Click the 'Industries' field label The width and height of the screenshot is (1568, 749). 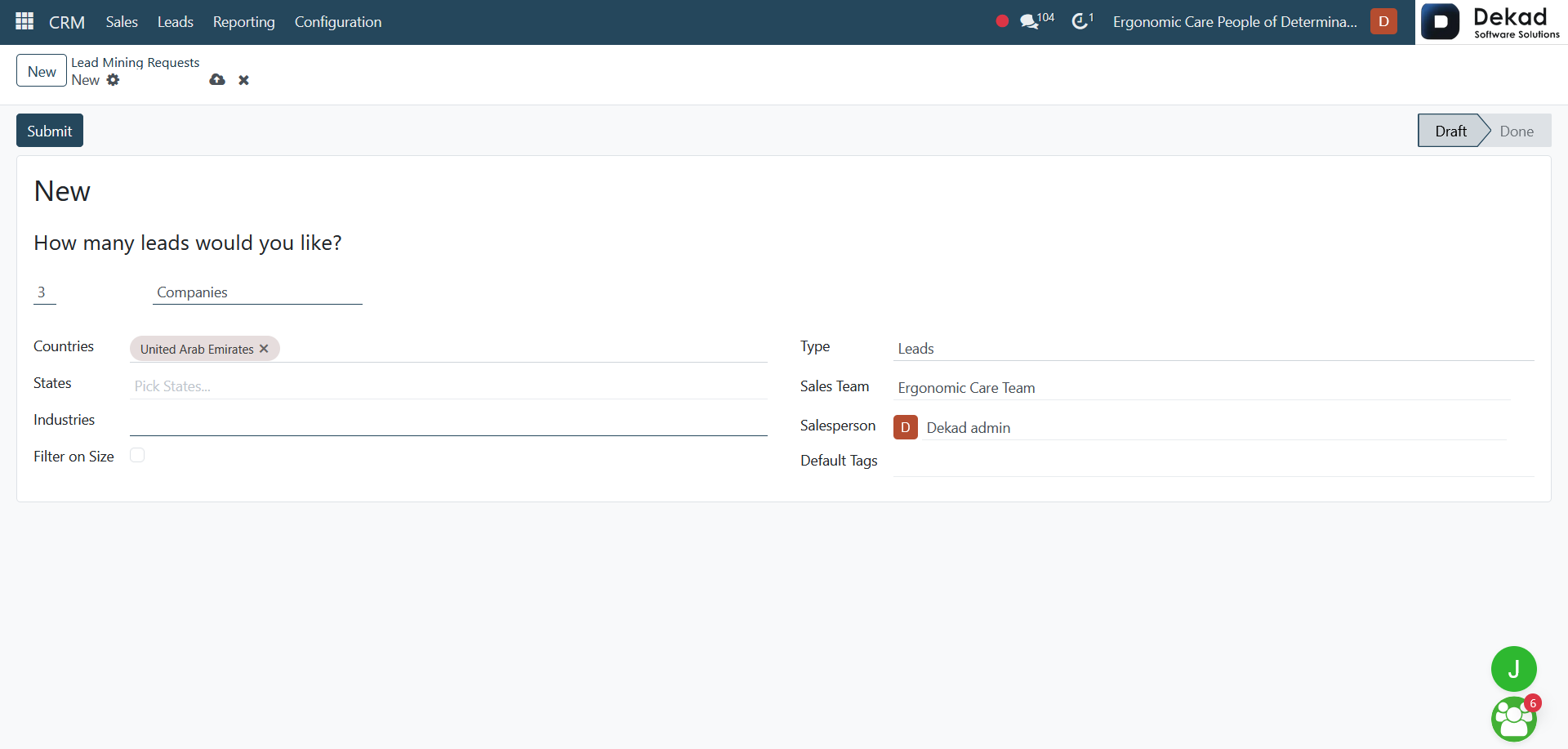point(64,420)
